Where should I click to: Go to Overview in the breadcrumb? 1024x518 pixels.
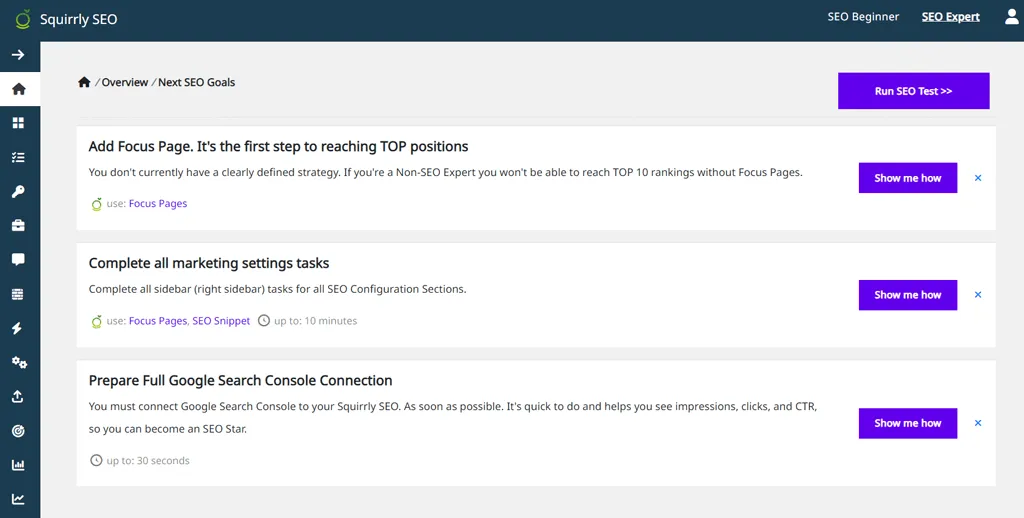125,82
